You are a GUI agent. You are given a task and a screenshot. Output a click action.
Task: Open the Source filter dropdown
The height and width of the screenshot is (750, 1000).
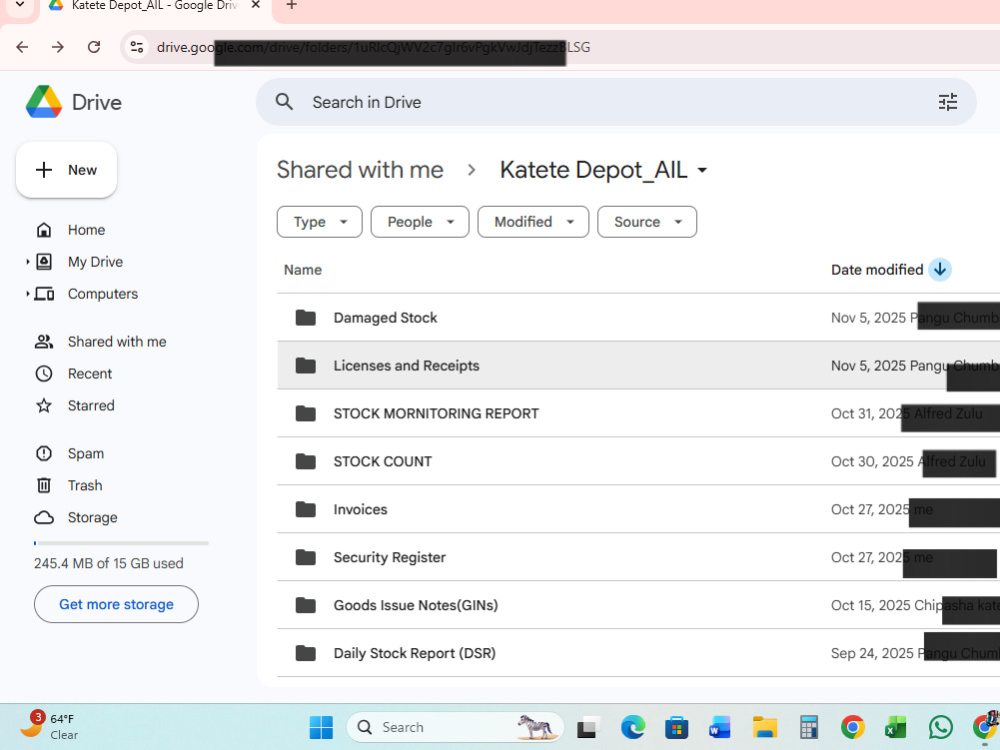pyautogui.click(x=647, y=222)
